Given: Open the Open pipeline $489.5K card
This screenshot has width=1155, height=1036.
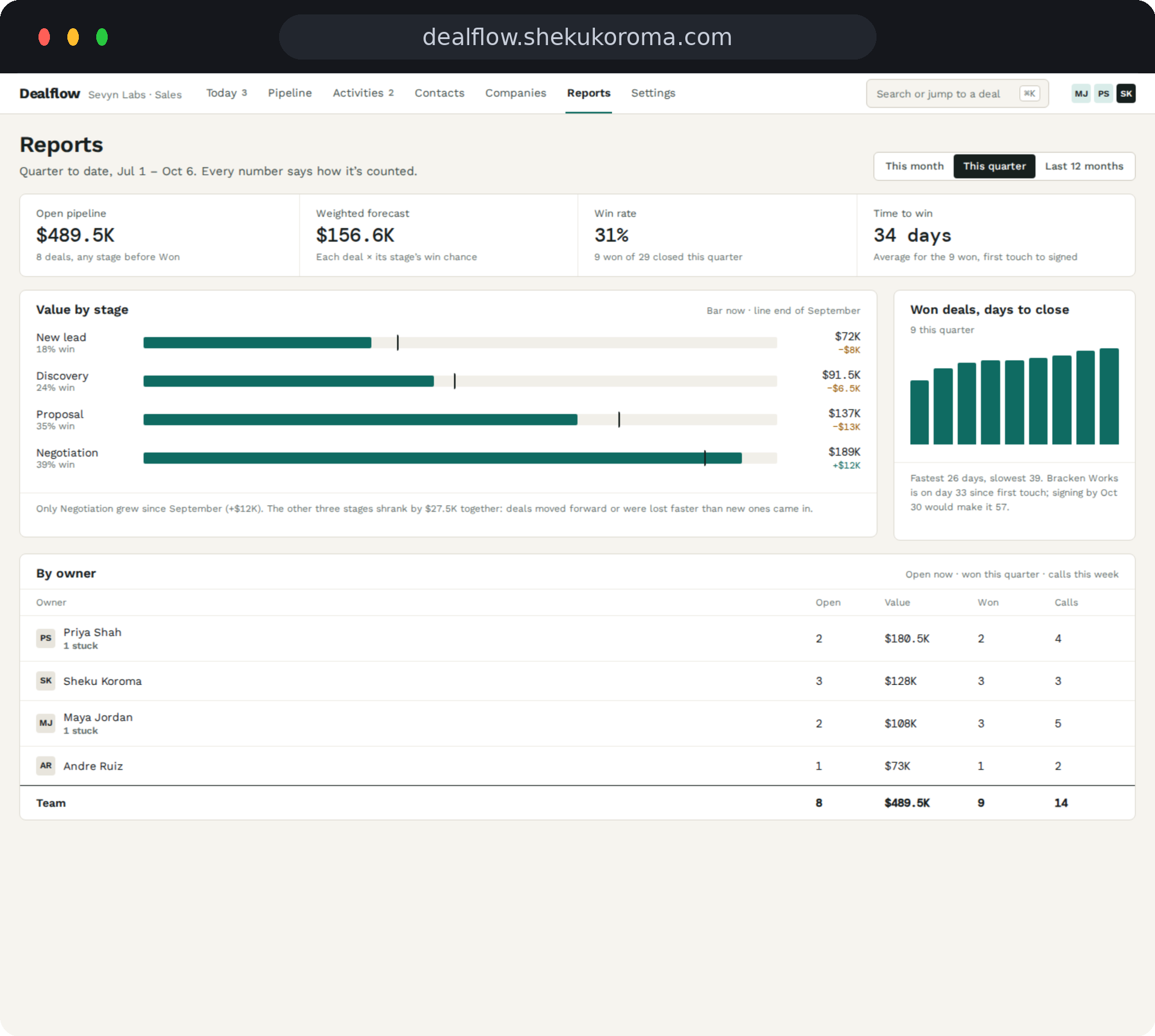Looking at the screenshot, I should pyautogui.click(x=159, y=235).
